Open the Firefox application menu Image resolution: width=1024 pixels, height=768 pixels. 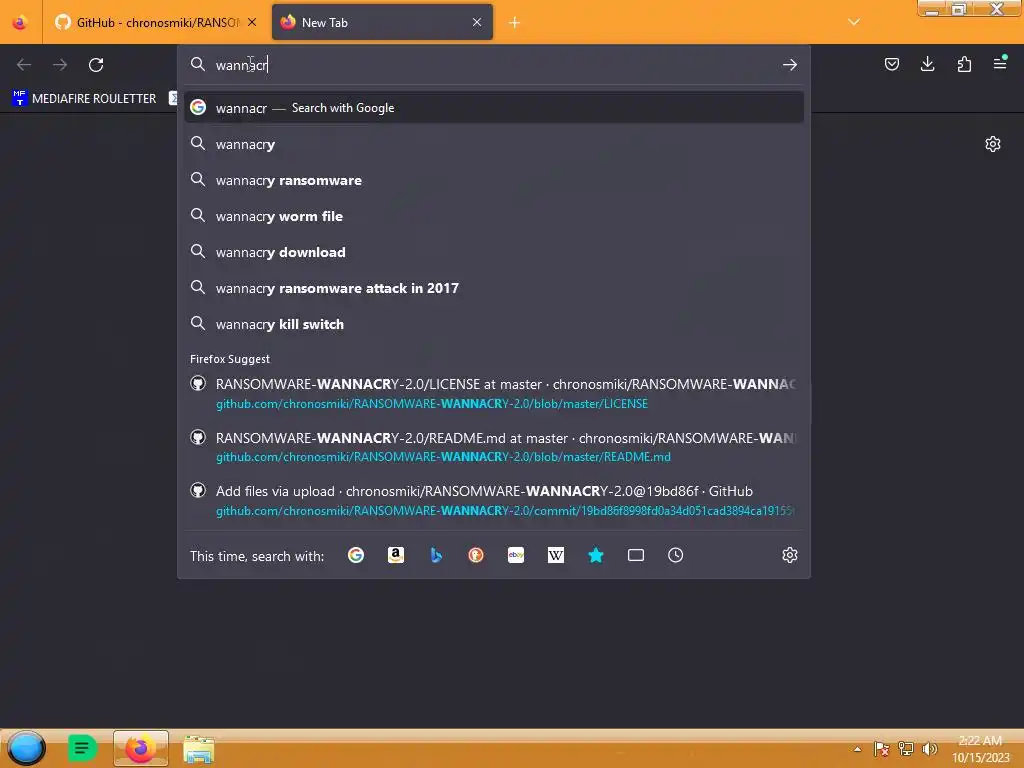1000,63
